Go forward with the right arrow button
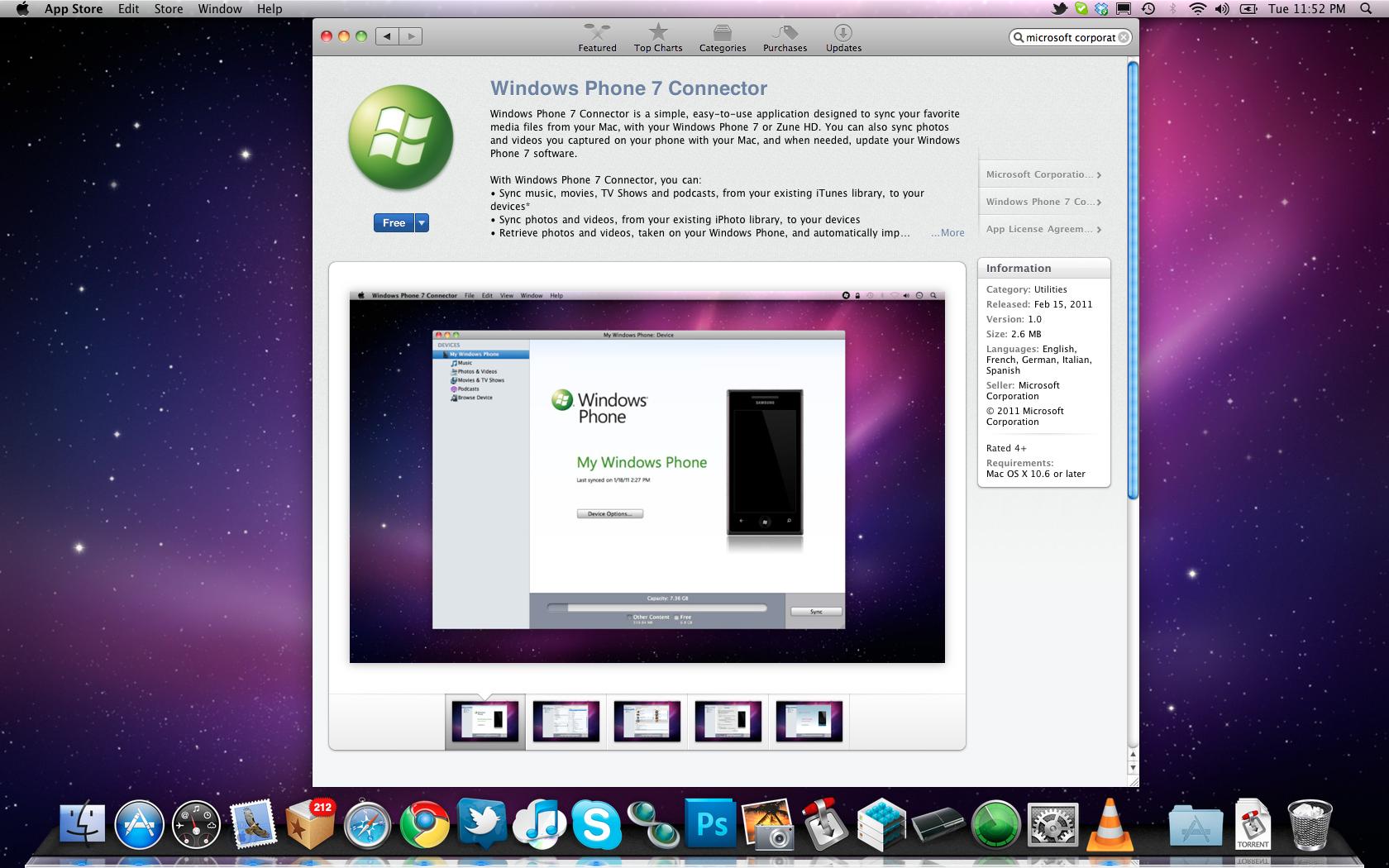 pos(411,36)
